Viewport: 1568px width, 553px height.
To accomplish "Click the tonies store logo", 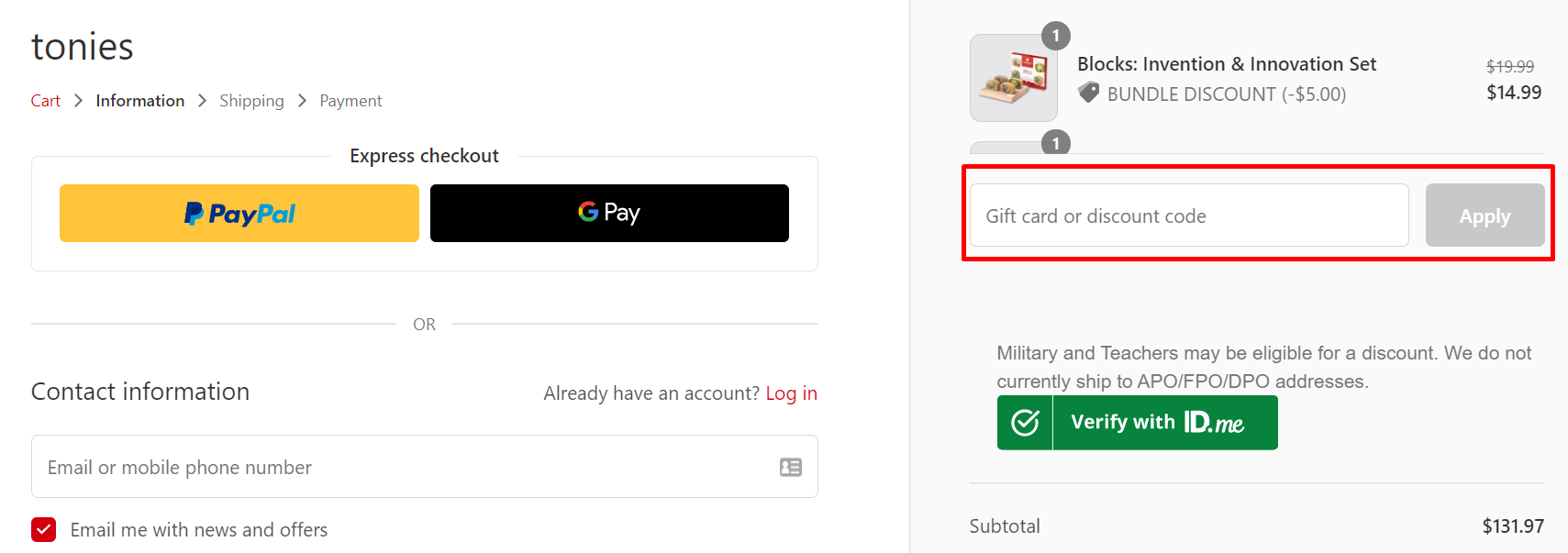I will pyautogui.click(x=82, y=46).
